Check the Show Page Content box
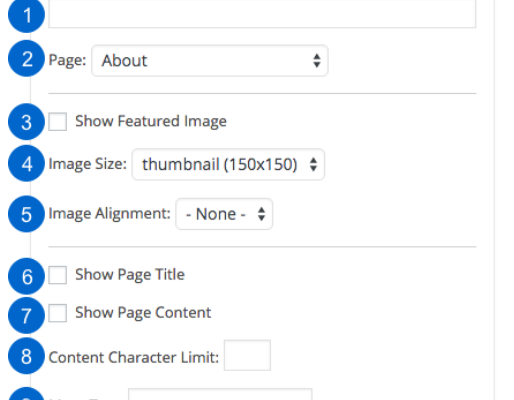This screenshot has height=400, width=514. (x=58, y=313)
